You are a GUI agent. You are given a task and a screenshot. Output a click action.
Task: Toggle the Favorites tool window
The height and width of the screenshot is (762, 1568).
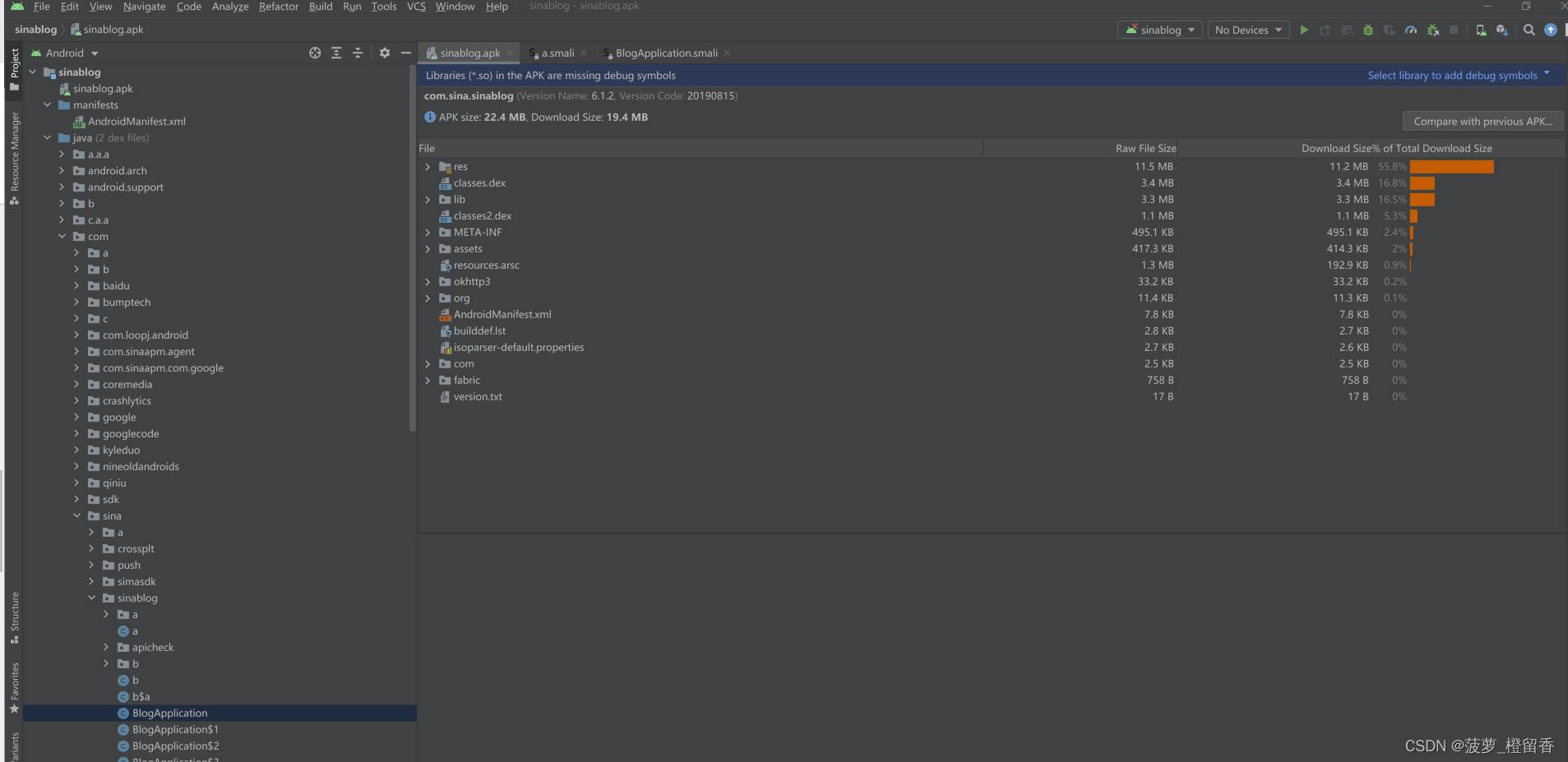pos(14,688)
